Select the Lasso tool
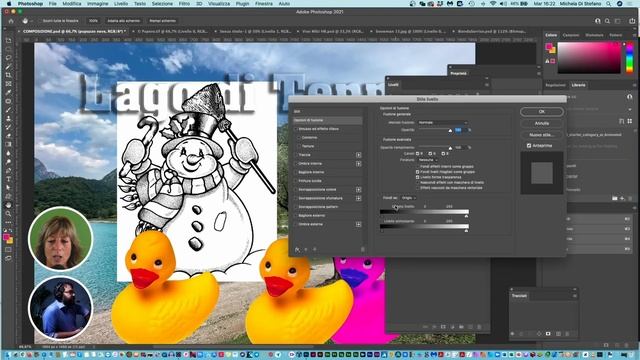The width and height of the screenshot is (640, 360). [8, 58]
